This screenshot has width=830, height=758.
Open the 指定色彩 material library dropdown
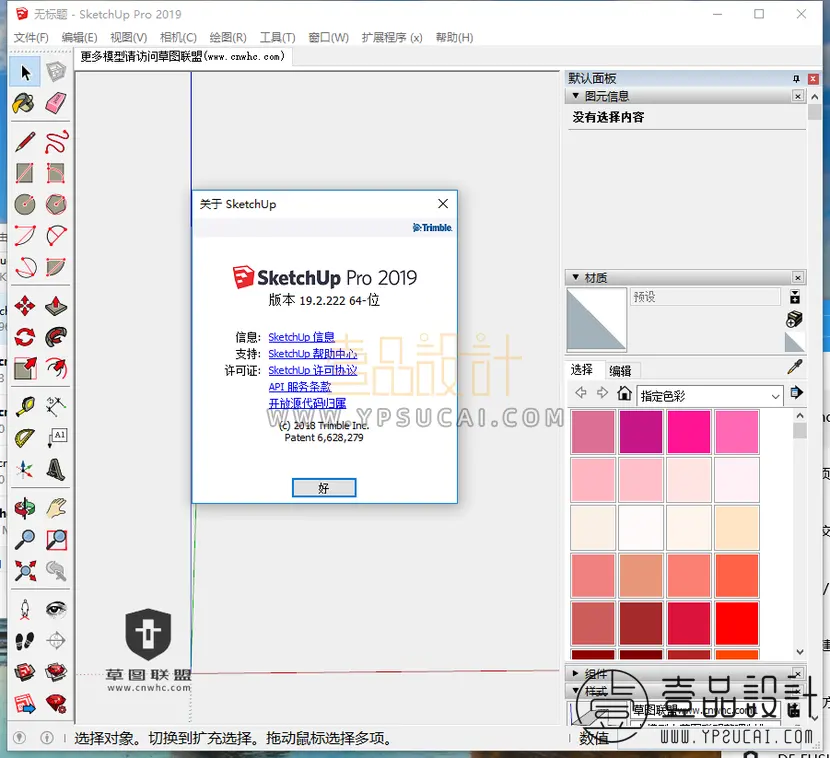pyautogui.click(x=709, y=396)
